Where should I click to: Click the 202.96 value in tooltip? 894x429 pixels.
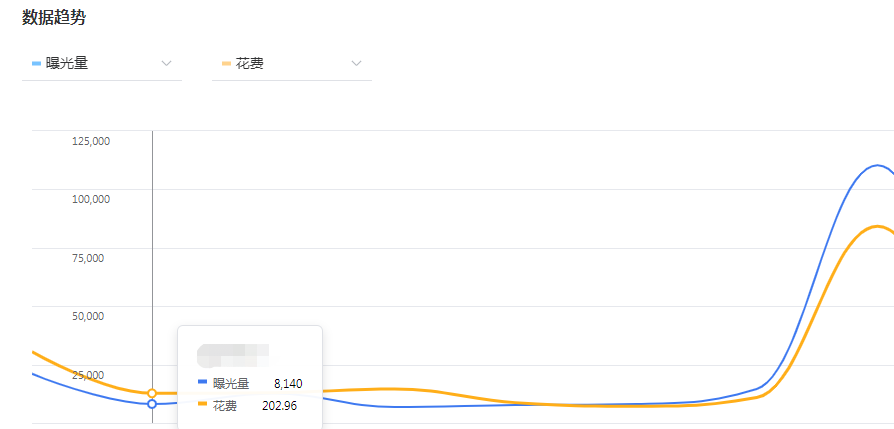(279, 405)
